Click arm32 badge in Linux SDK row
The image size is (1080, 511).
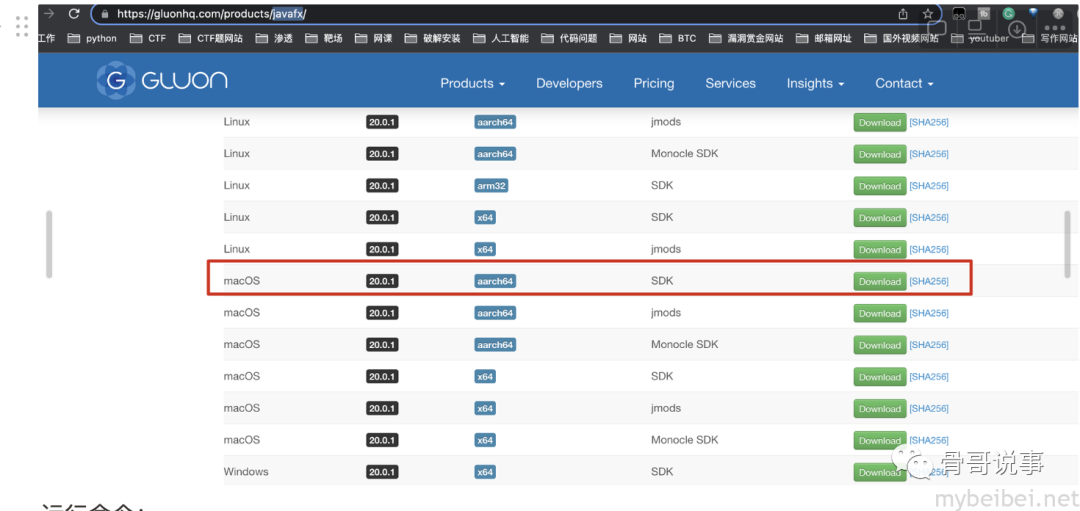[491, 186]
